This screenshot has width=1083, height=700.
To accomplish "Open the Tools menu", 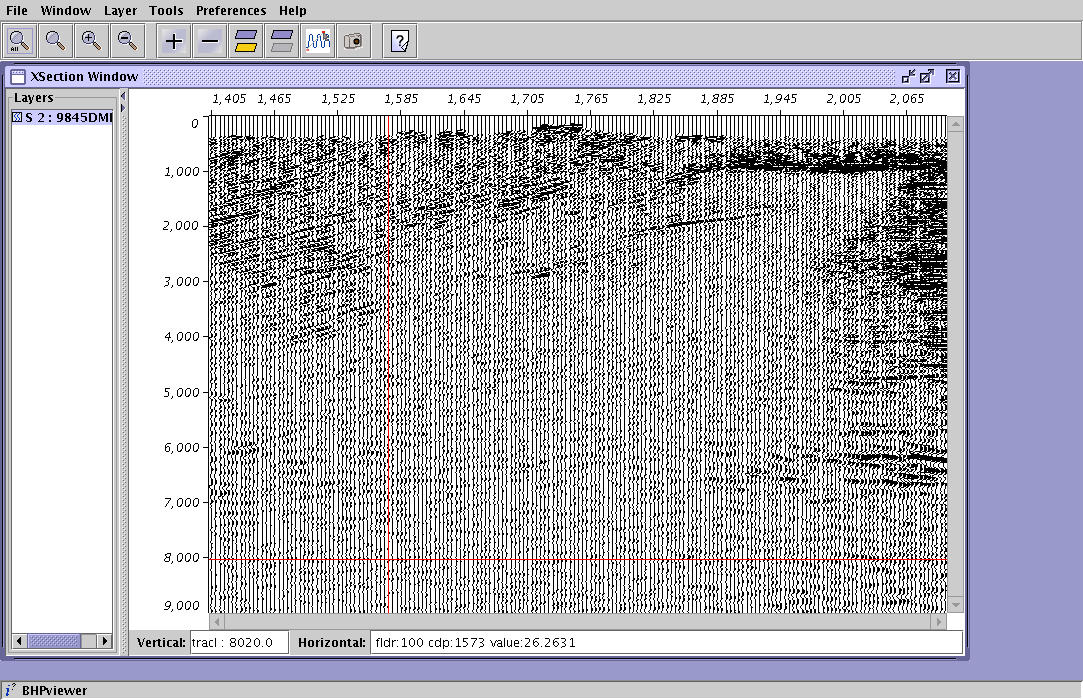I will coord(166,10).
